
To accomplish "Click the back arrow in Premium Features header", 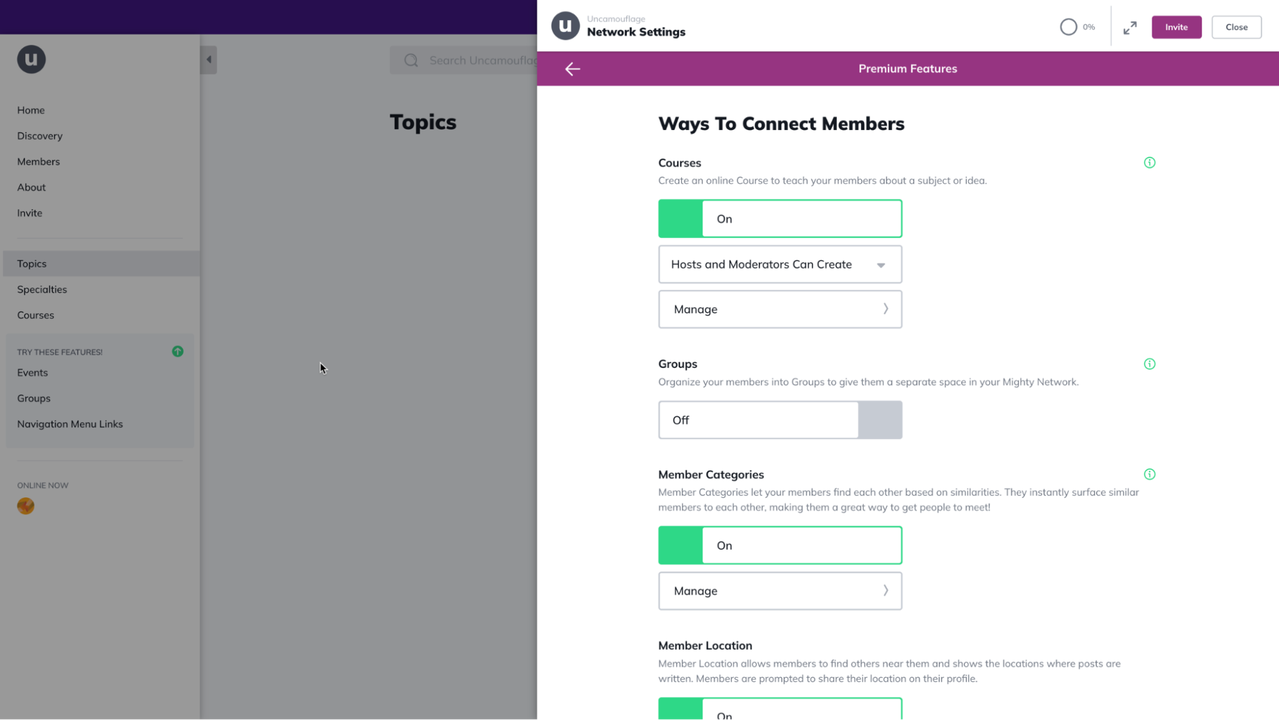I will click(572, 69).
